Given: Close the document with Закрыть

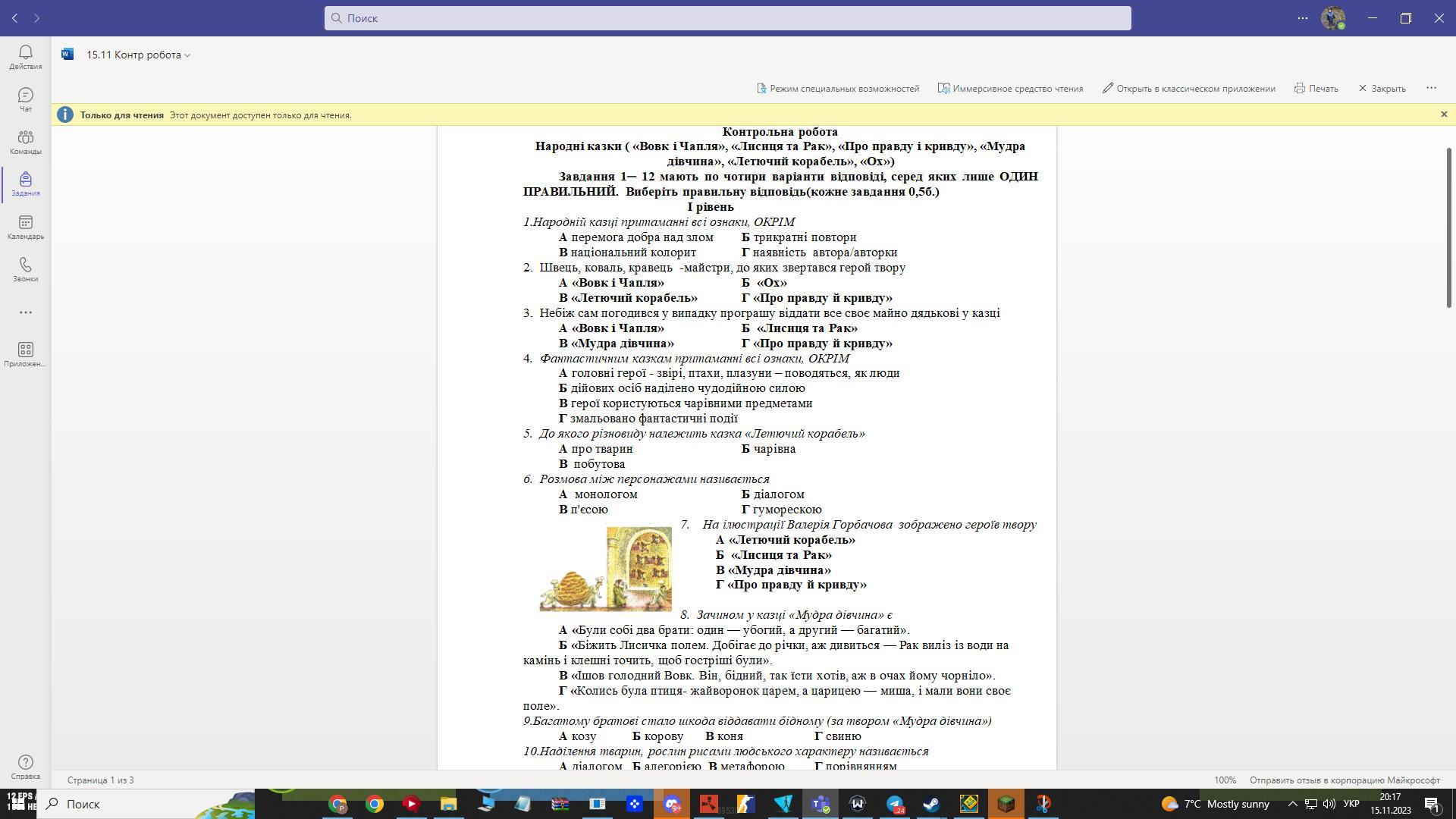Looking at the screenshot, I should click(x=1382, y=89).
